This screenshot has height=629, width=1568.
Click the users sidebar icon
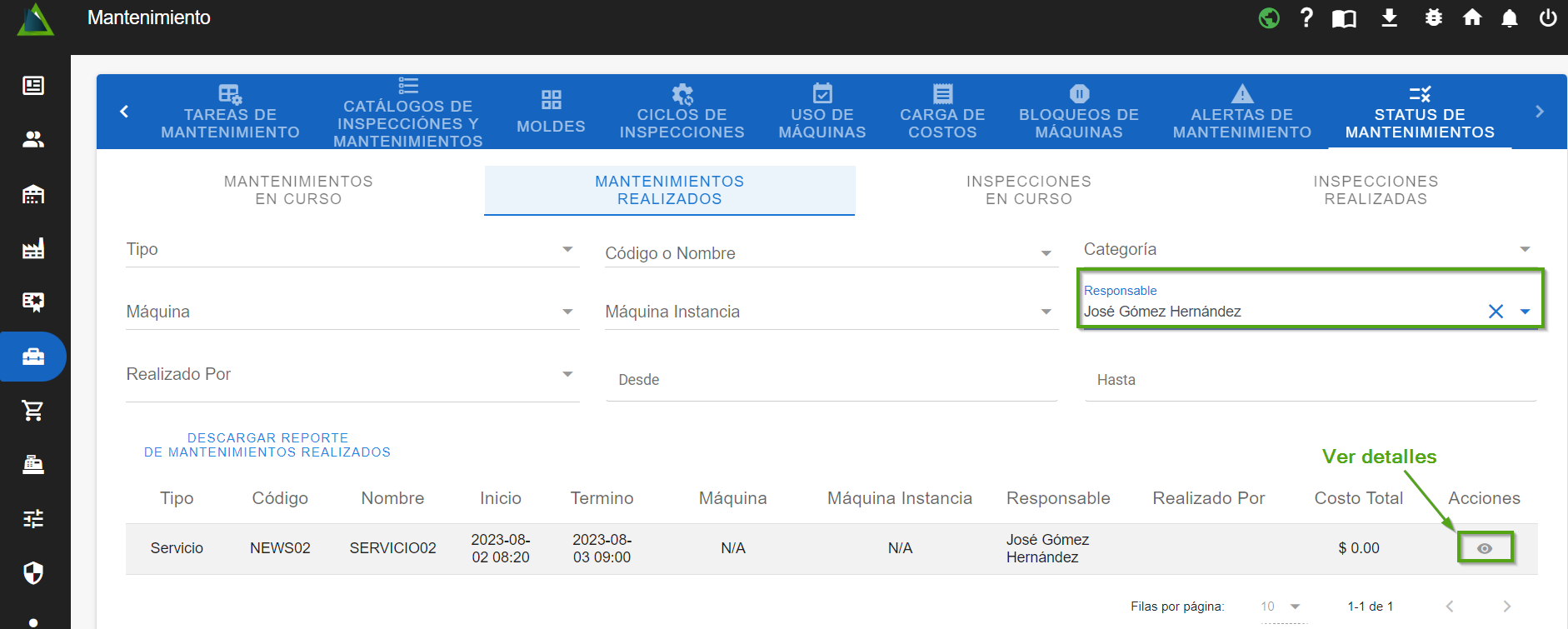(33, 139)
